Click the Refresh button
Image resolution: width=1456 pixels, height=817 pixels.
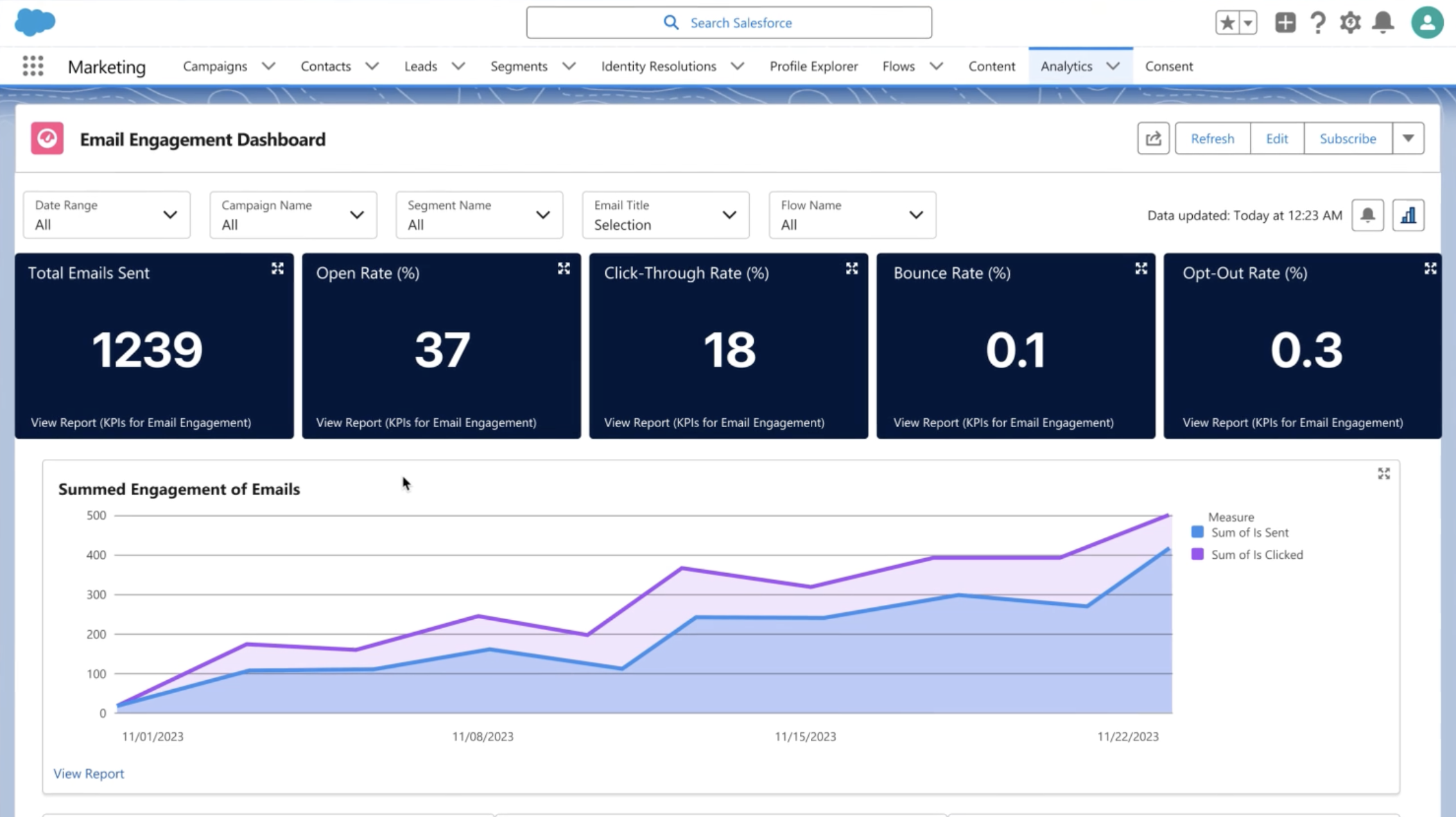(1212, 138)
